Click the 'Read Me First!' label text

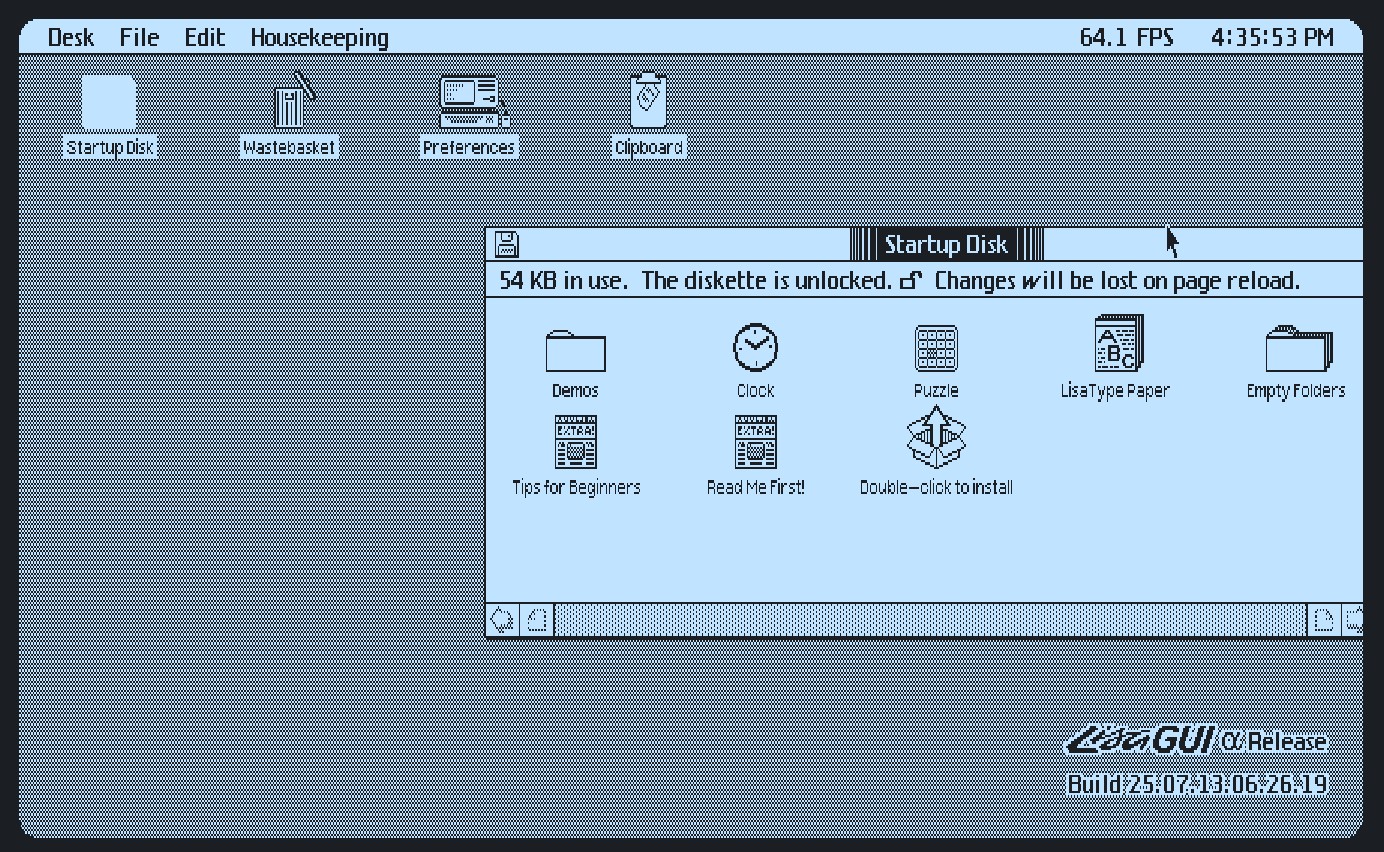(755, 488)
